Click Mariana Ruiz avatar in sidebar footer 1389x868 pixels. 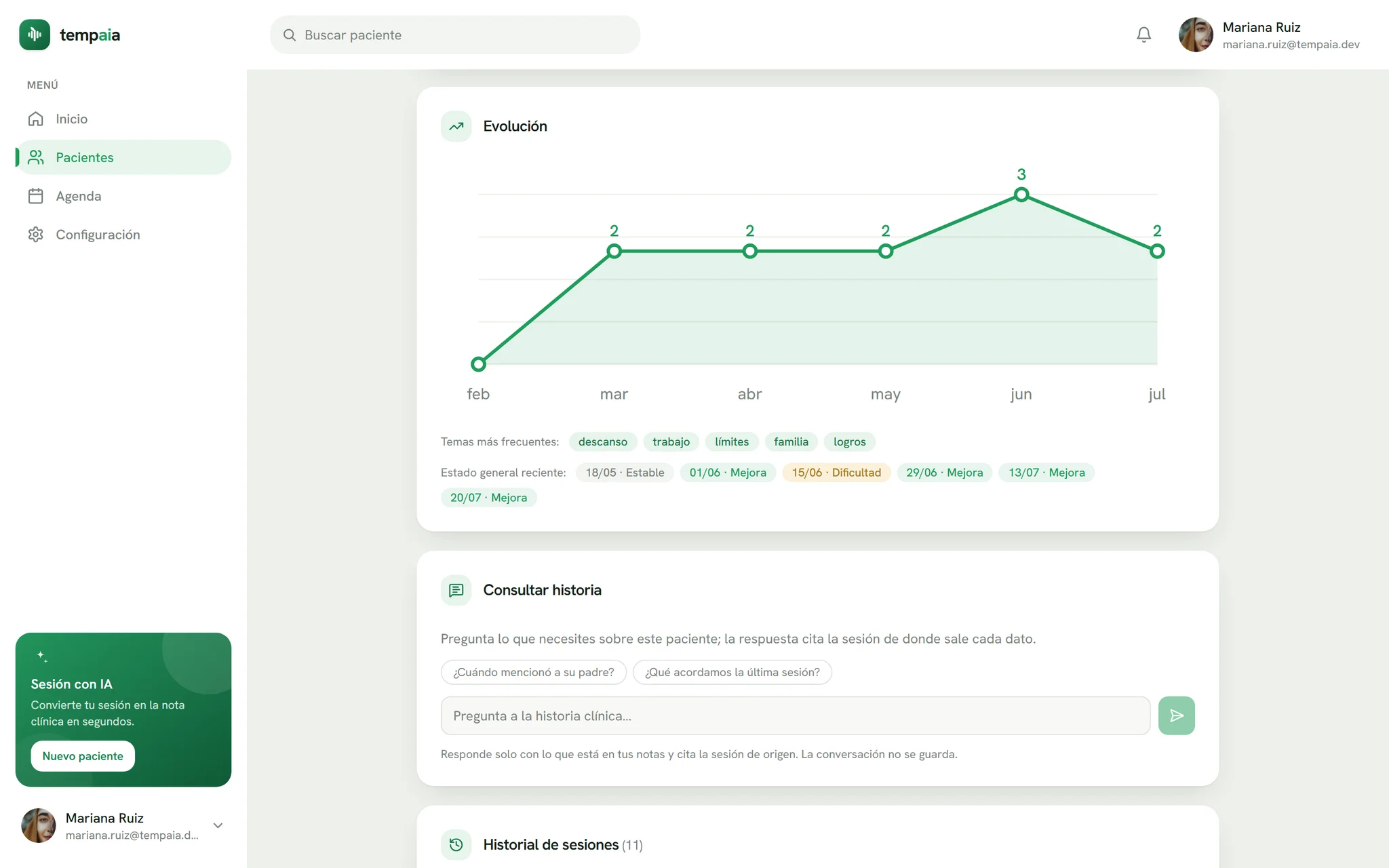(x=39, y=825)
